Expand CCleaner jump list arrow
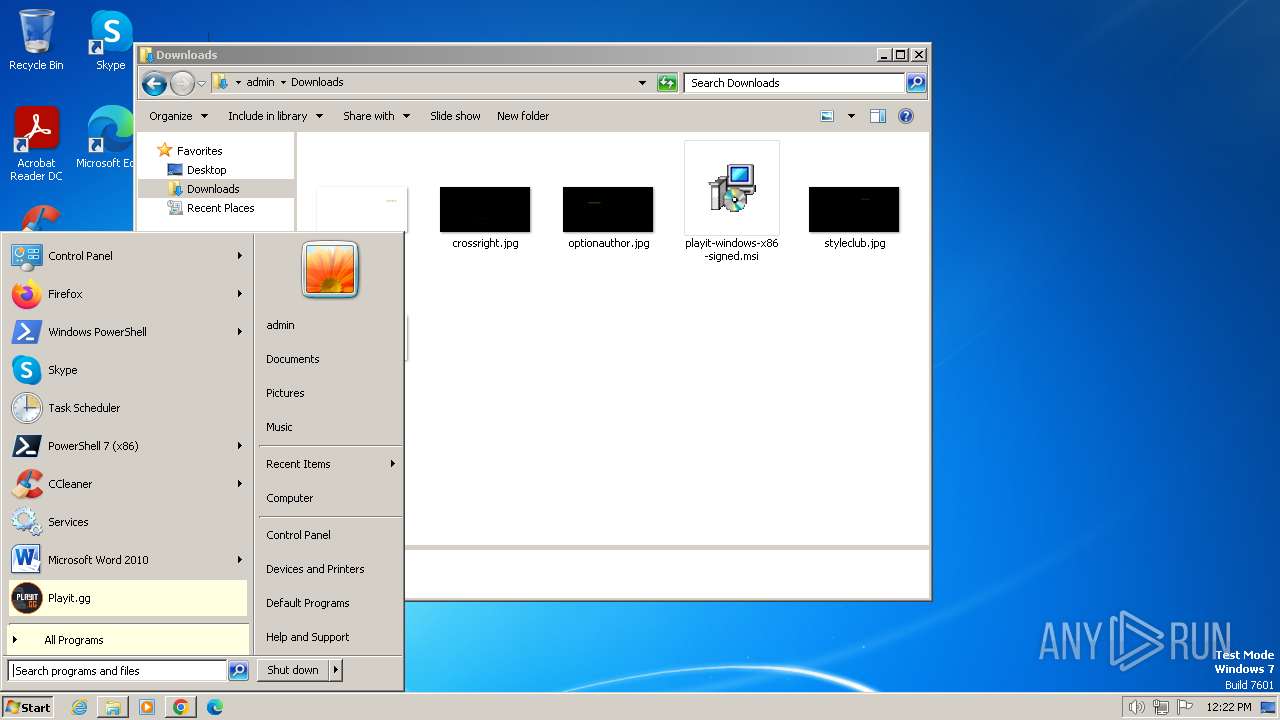This screenshot has width=1280, height=720. pyautogui.click(x=240, y=484)
